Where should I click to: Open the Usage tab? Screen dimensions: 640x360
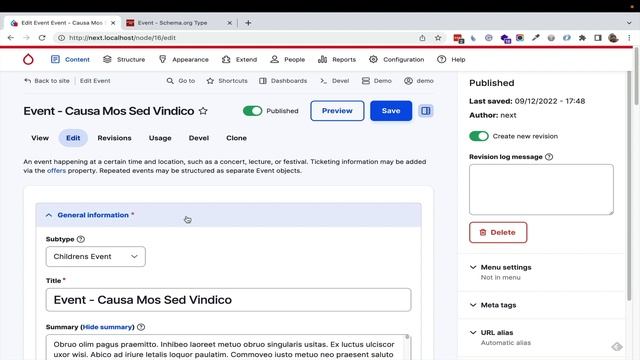pyautogui.click(x=160, y=138)
